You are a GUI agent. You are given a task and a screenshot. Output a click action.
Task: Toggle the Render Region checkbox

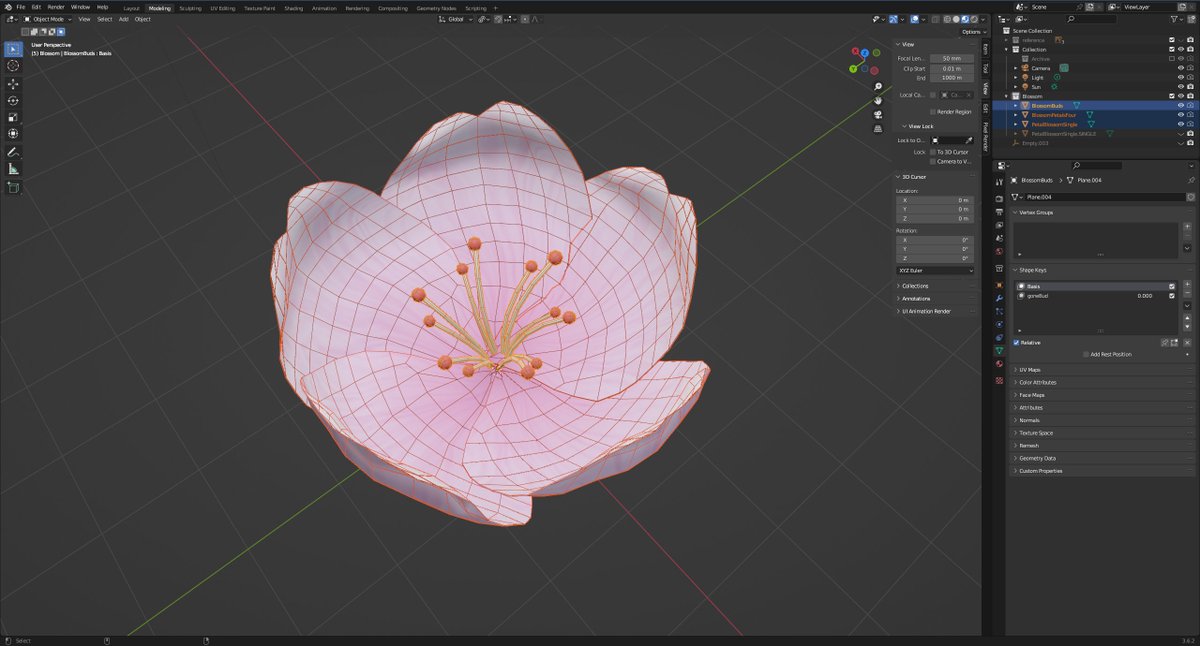(x=933, y=112)
